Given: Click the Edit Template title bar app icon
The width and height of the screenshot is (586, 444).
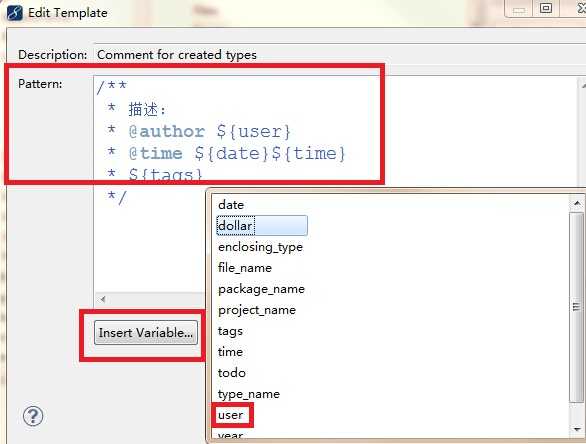Looking at the screenshot, I should (x=15, y=13).
